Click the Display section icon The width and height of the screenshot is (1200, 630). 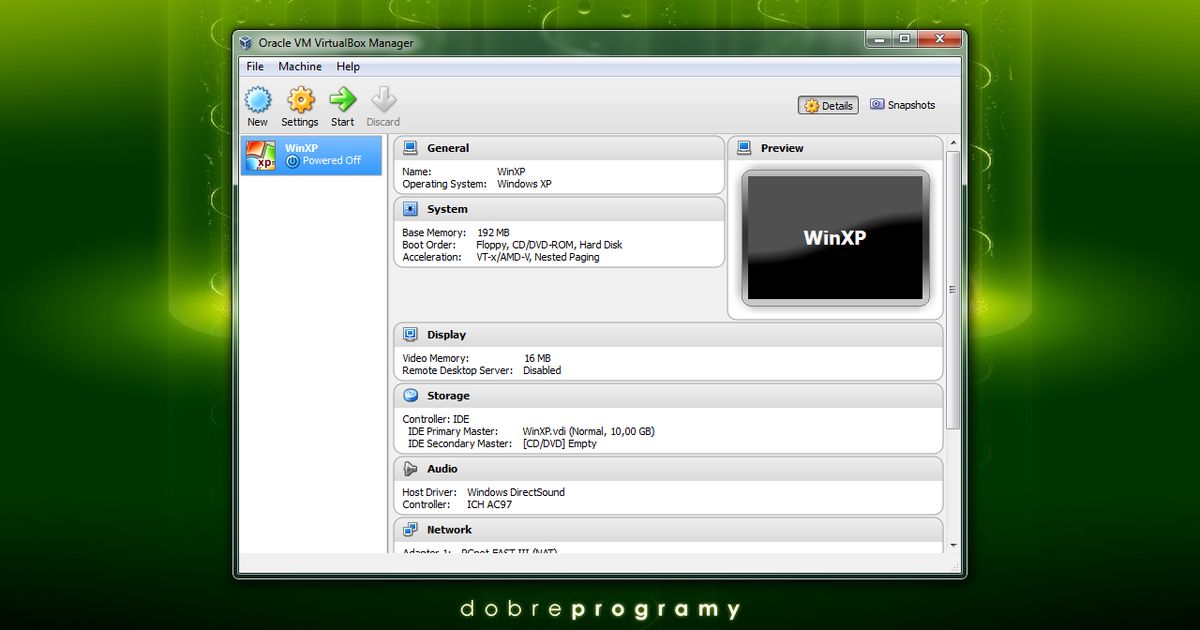410,335
